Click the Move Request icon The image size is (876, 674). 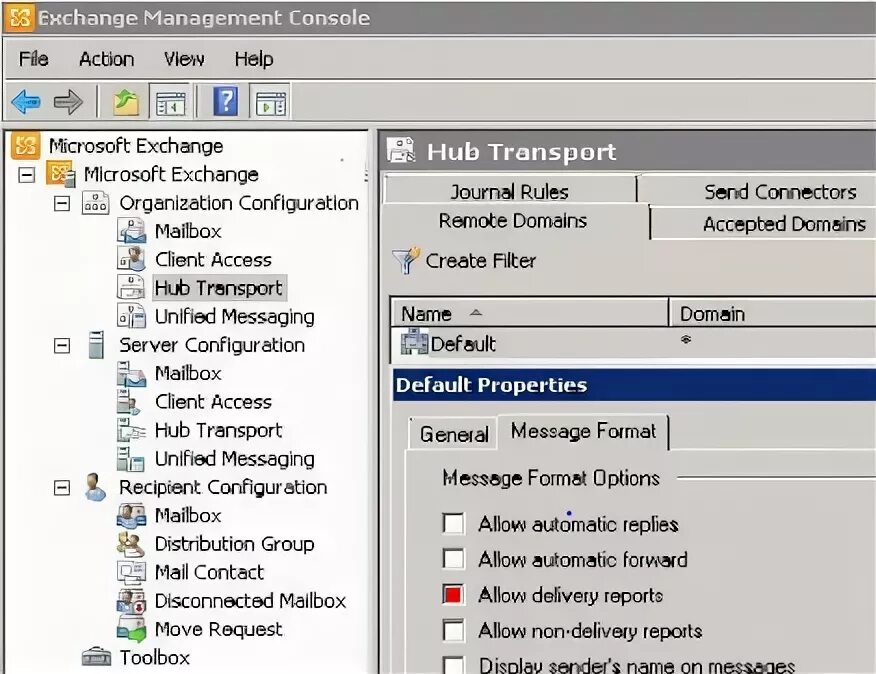pyautogui.click(x=131, y=629)
